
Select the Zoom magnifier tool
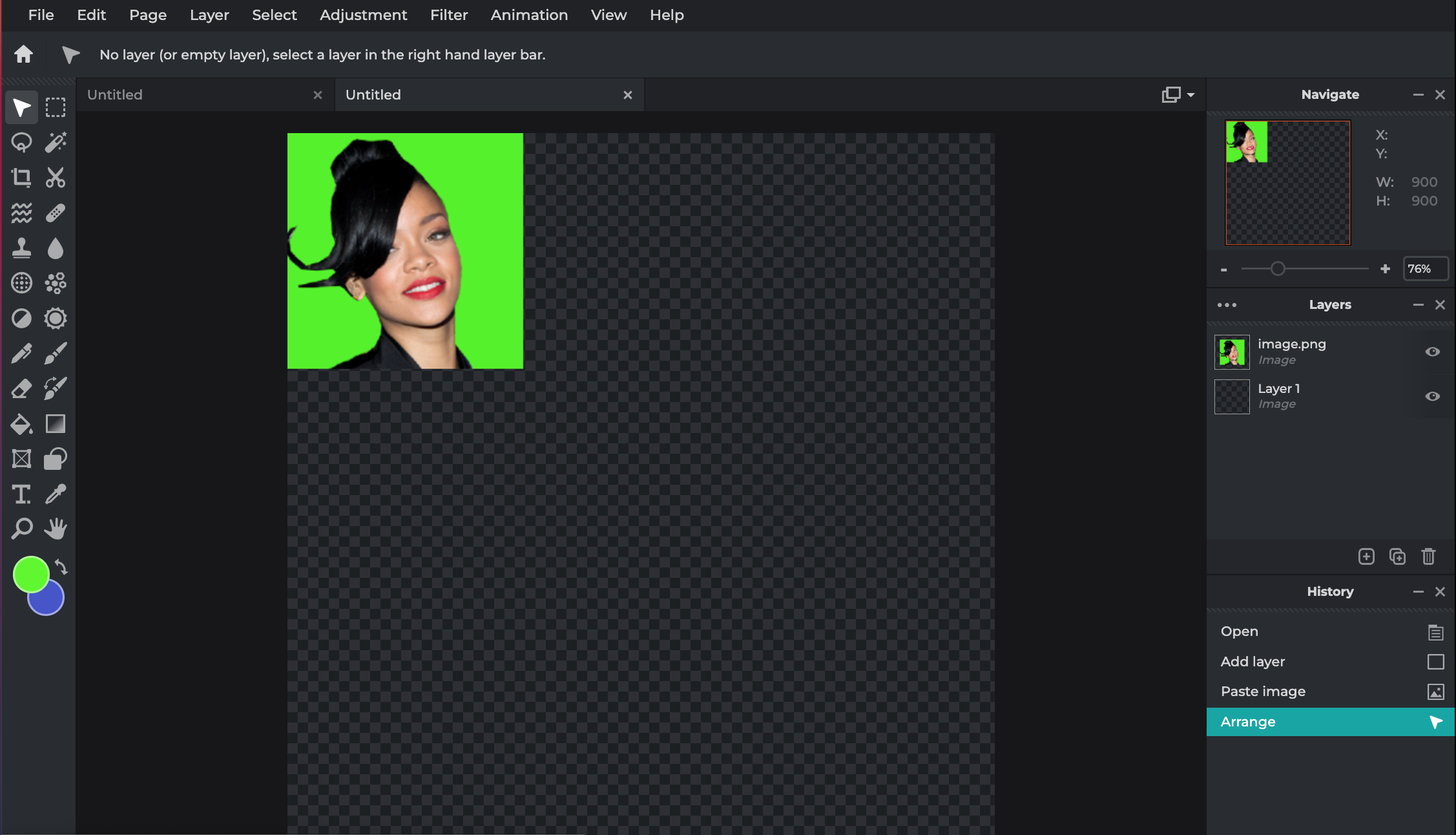tap(21, 529)
